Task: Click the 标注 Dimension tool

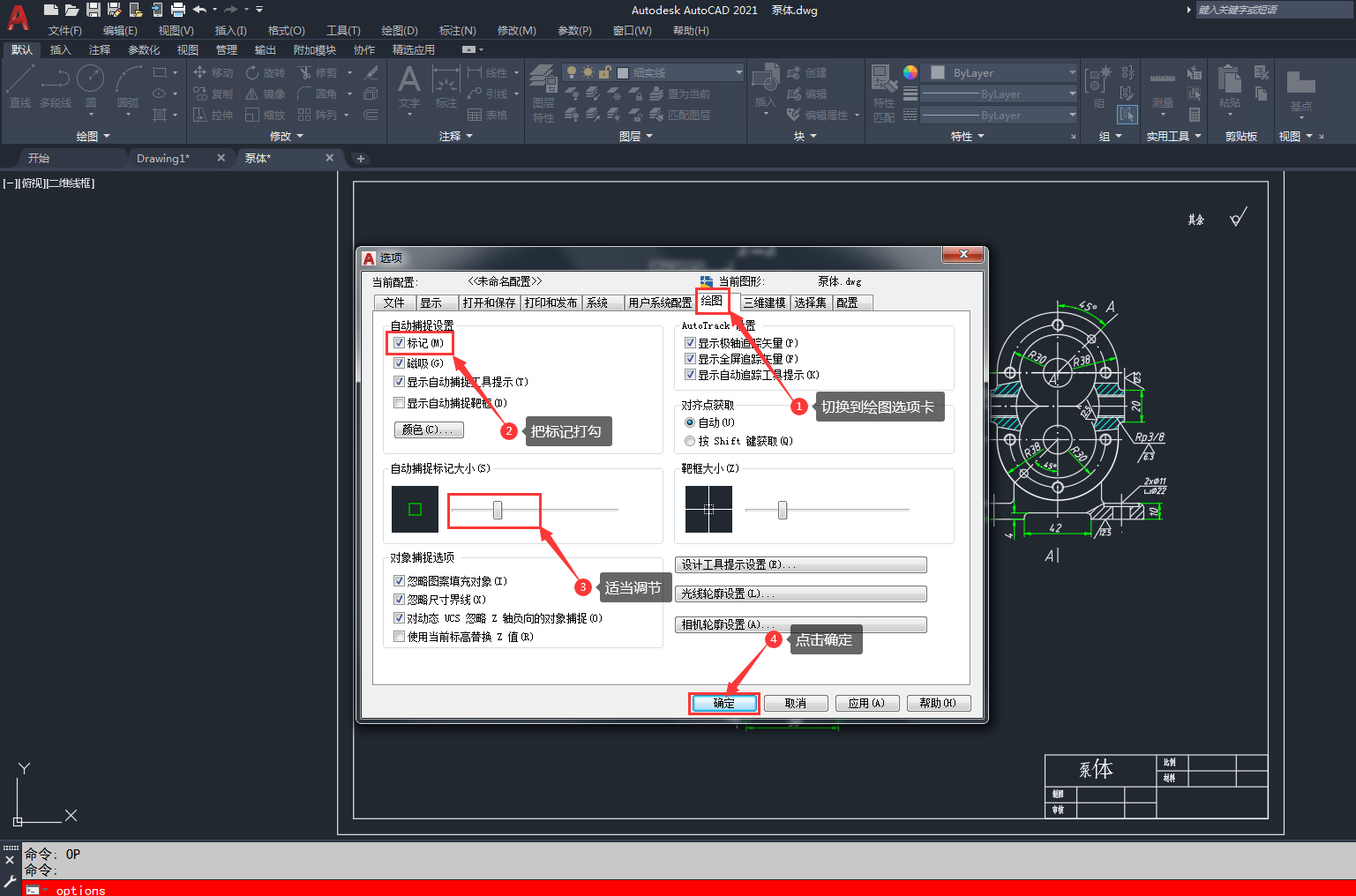Action: pos(446,86)
